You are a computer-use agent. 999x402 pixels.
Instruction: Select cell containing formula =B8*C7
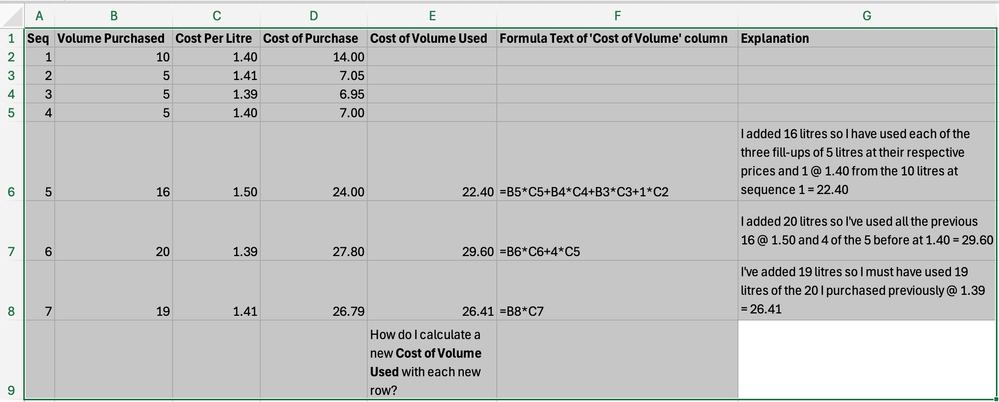[x=617, y=291]
